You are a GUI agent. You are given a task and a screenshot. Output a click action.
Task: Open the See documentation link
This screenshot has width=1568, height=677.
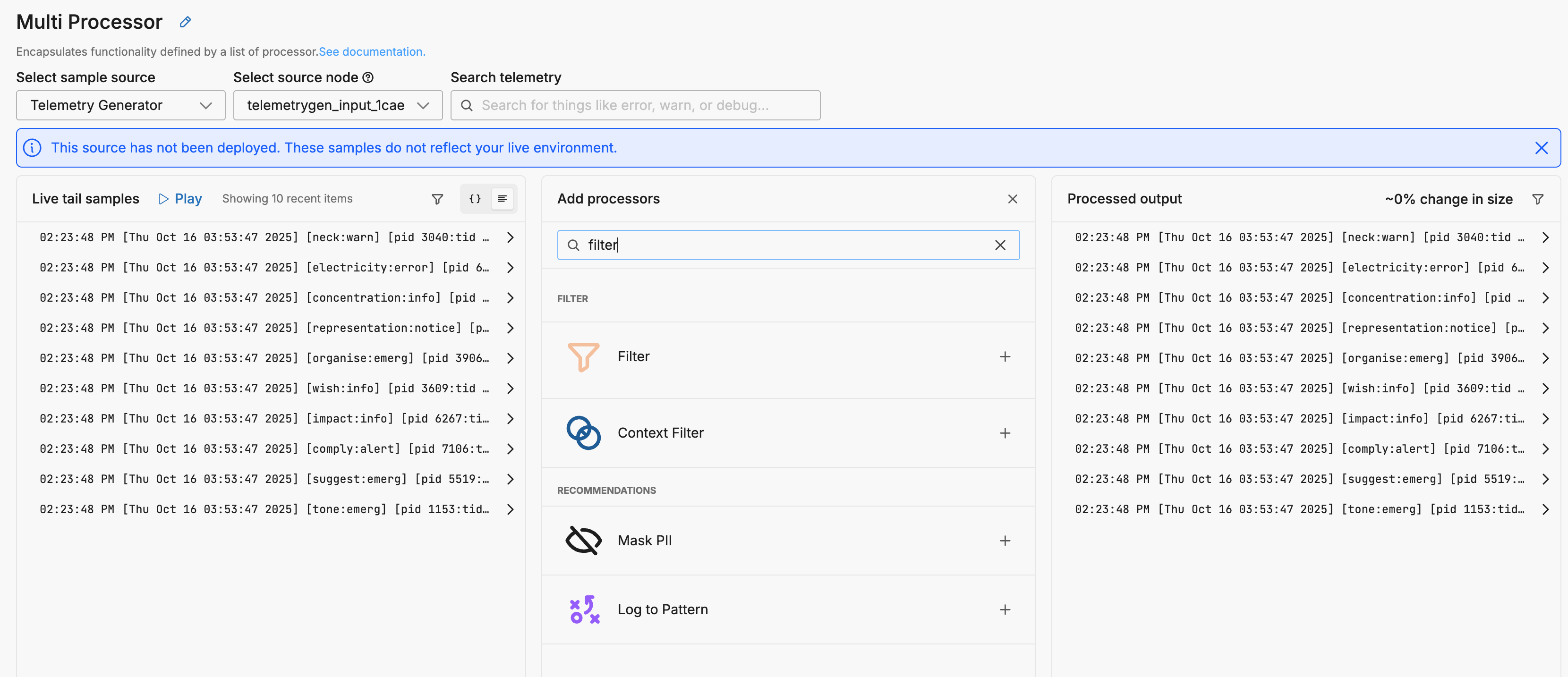coord(371,52)
